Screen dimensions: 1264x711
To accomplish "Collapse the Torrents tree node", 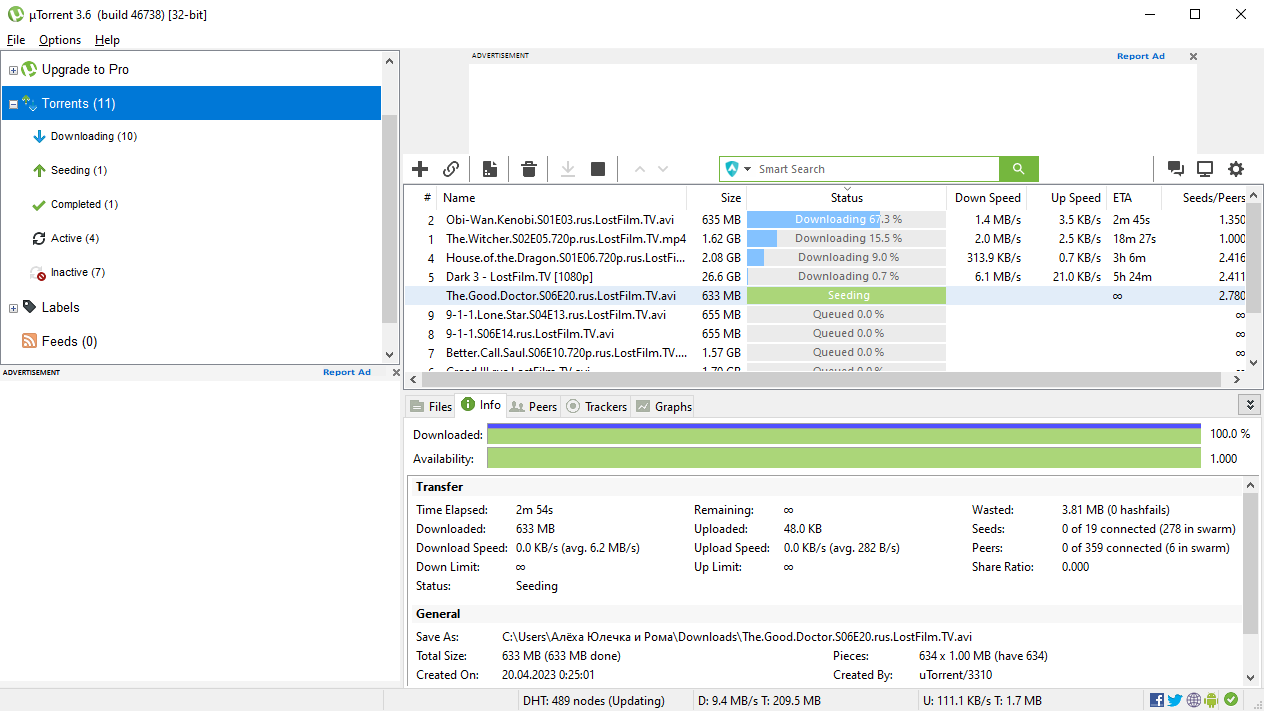I will click(x=13, y=104).
